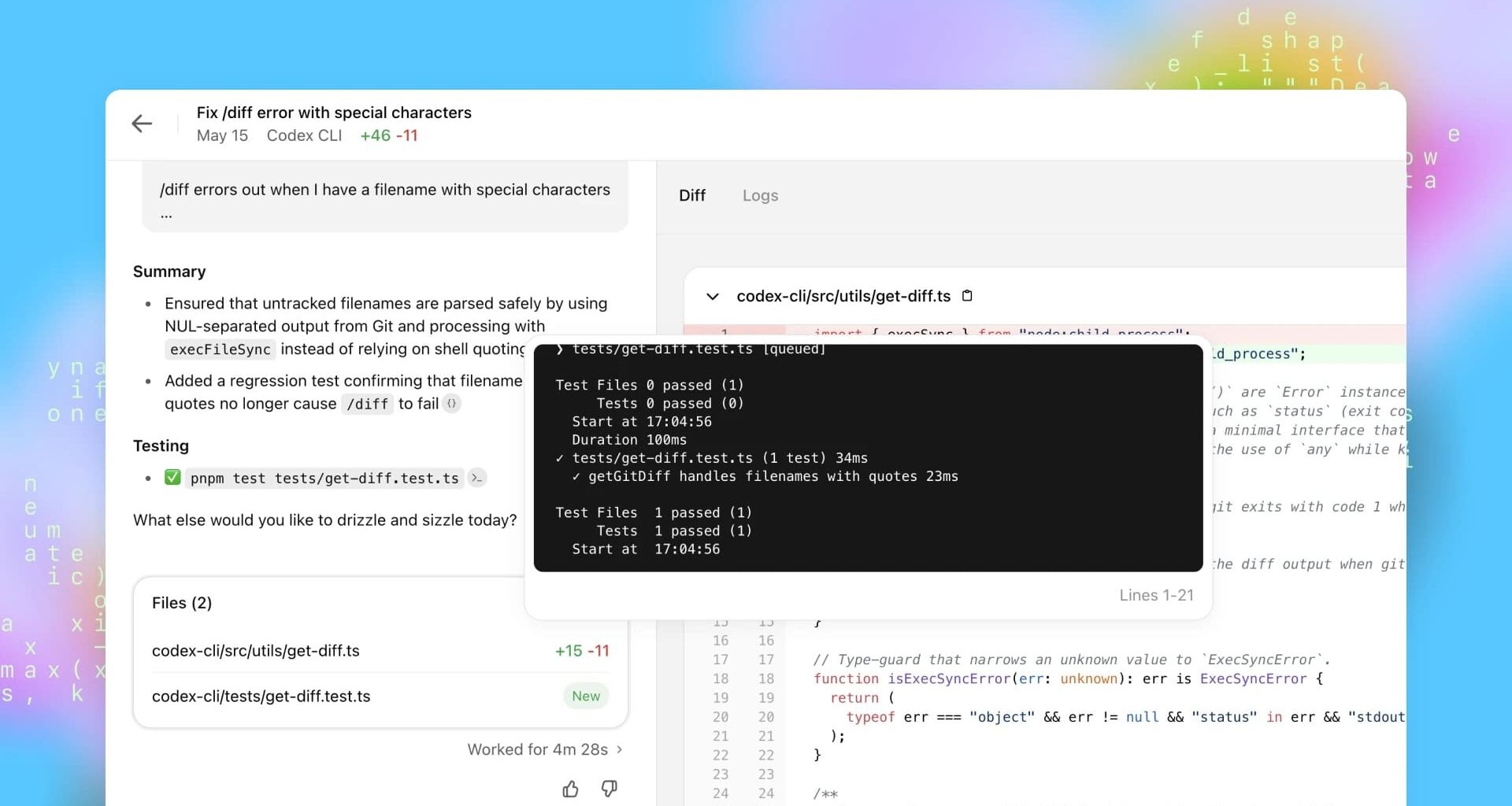Switch to the Logs tab
The width and height of the screenshot is (1512, 806).
[x=760, y=195]
